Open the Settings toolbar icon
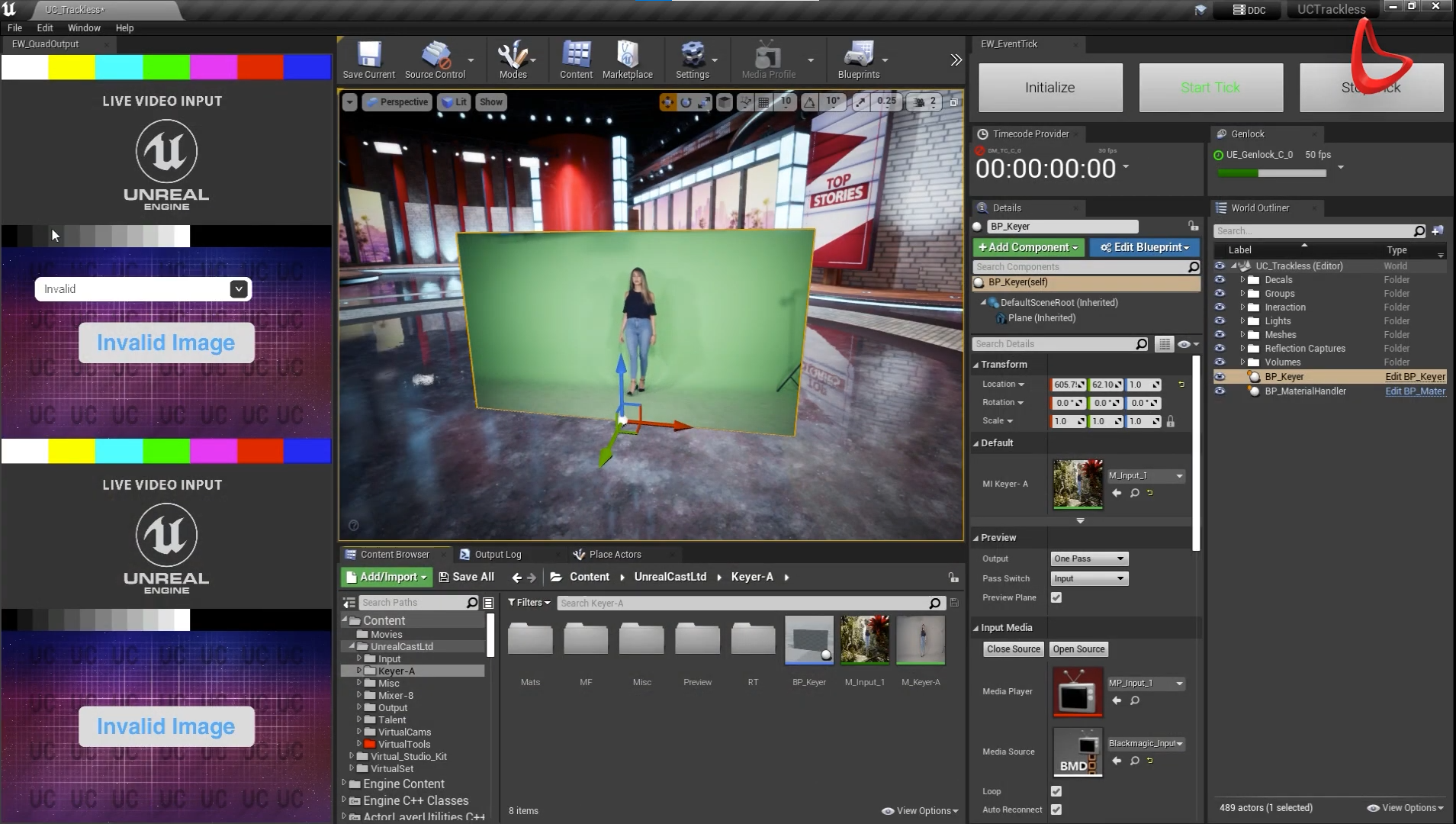The width and height of the screenshot is (1456, 824). pos(692,60)
